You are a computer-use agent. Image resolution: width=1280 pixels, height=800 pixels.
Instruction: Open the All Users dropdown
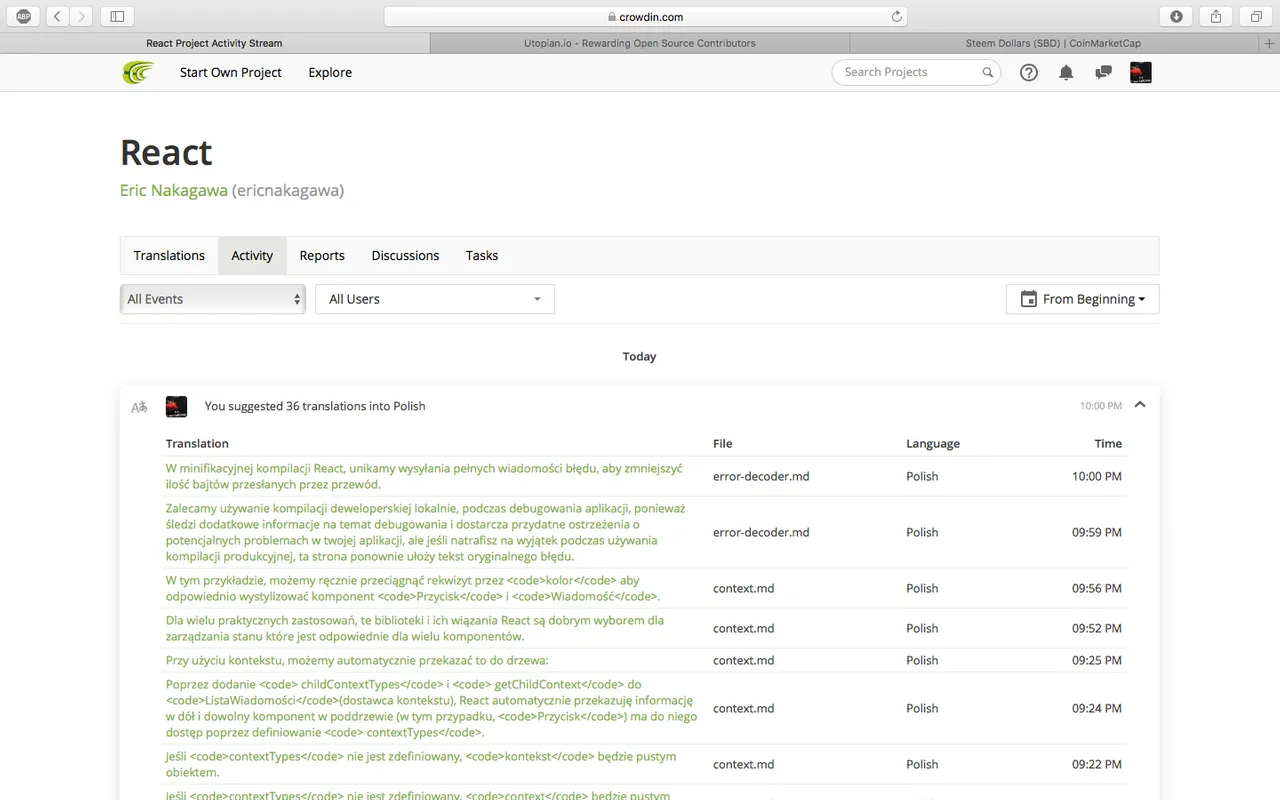click(x=435, y=299)
